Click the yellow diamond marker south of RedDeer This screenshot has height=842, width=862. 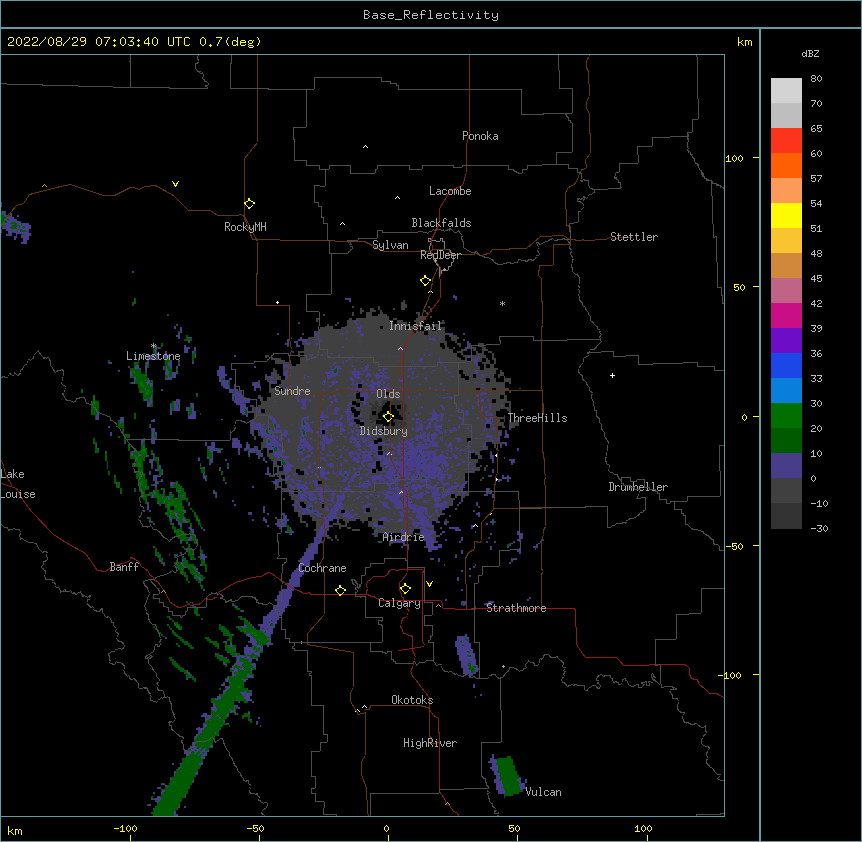tap(425, 281)
